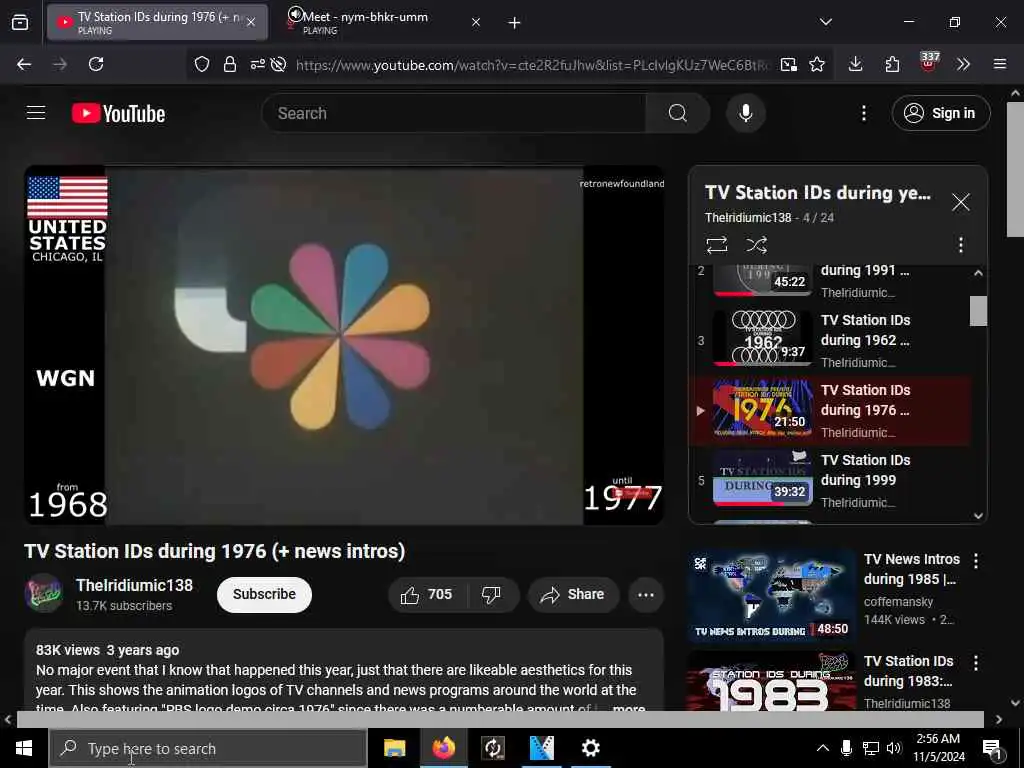Go to the YouTube home logo
The image size is (1024, 768).
pyautogui.click(x=118, y=113)
